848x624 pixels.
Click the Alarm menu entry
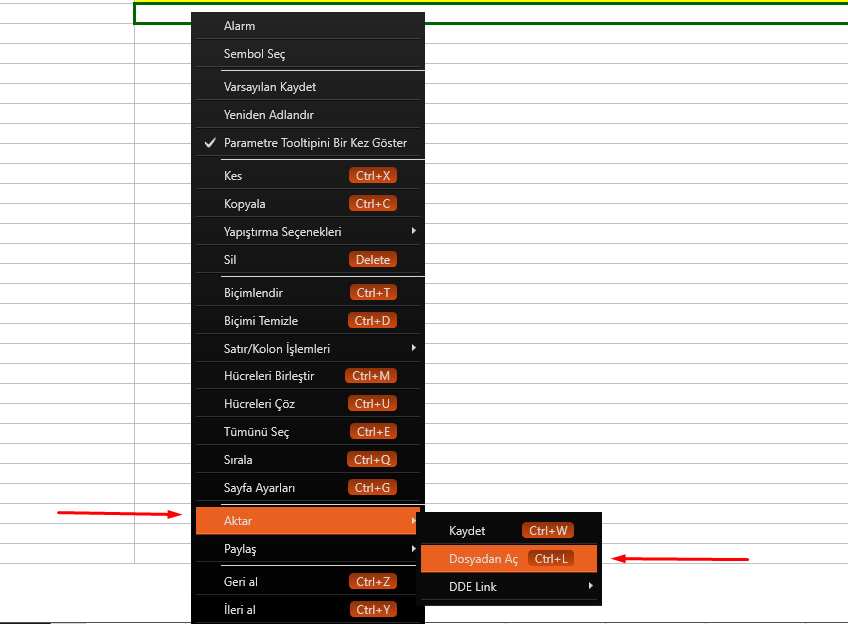(240, 26)
